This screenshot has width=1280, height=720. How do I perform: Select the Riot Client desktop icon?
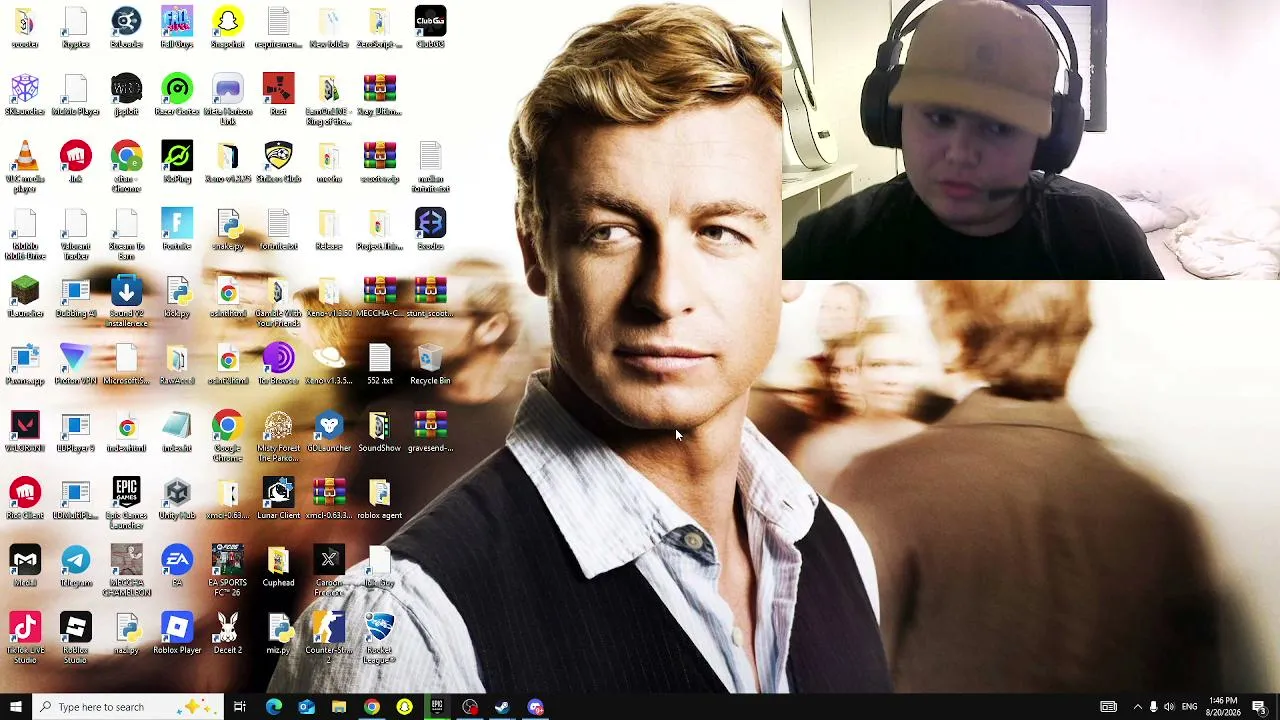(25, 499)
